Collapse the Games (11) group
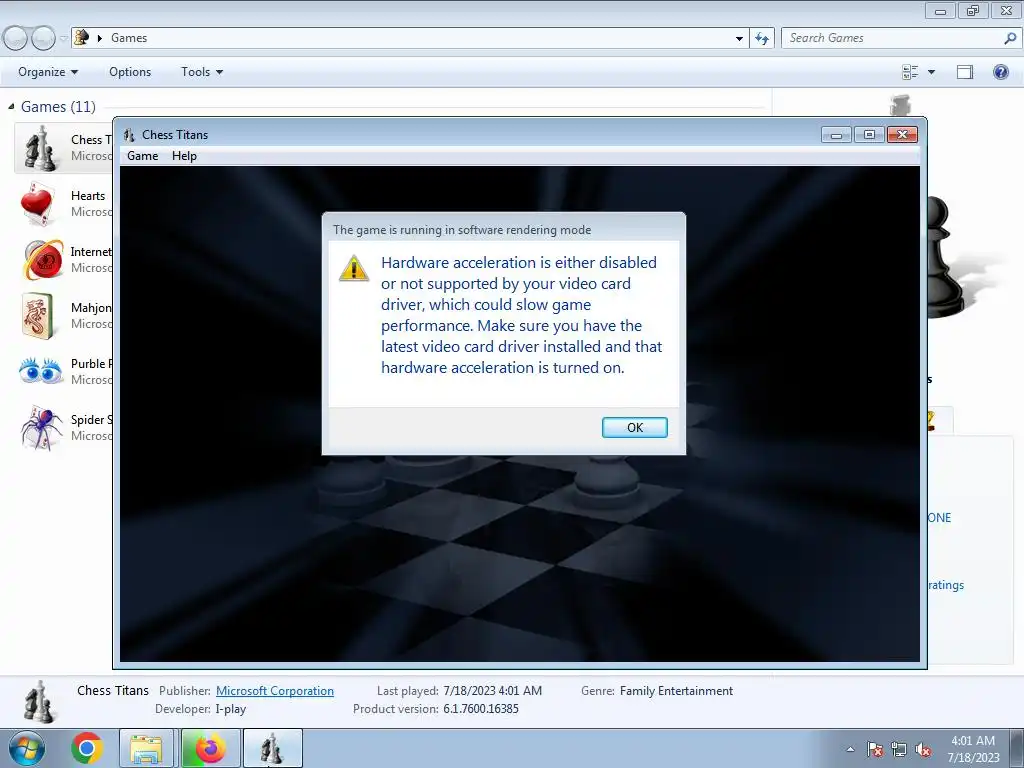 [11, 106]
